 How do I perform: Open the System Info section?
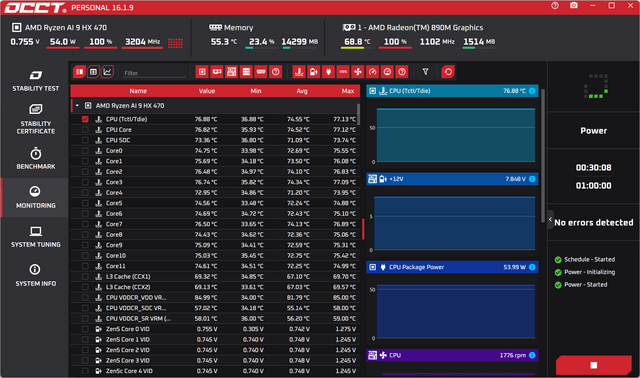tap(36, 276)
